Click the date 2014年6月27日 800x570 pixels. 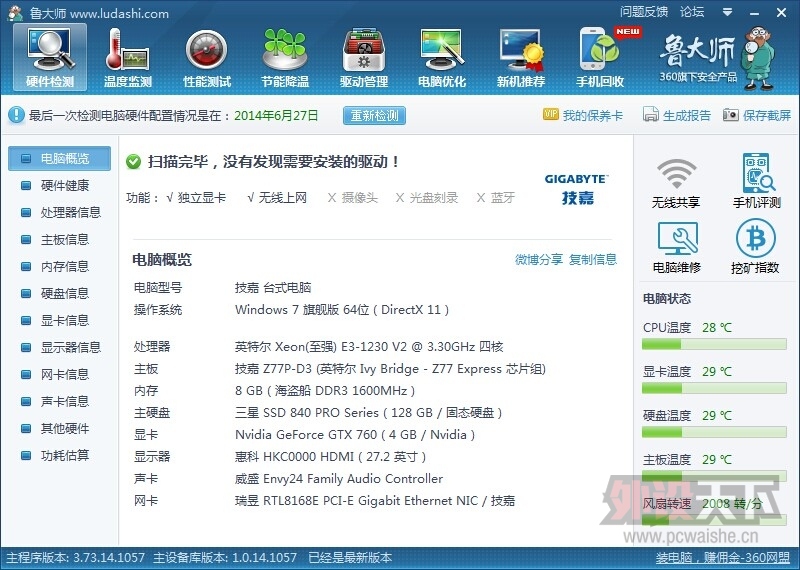point(276,115)
